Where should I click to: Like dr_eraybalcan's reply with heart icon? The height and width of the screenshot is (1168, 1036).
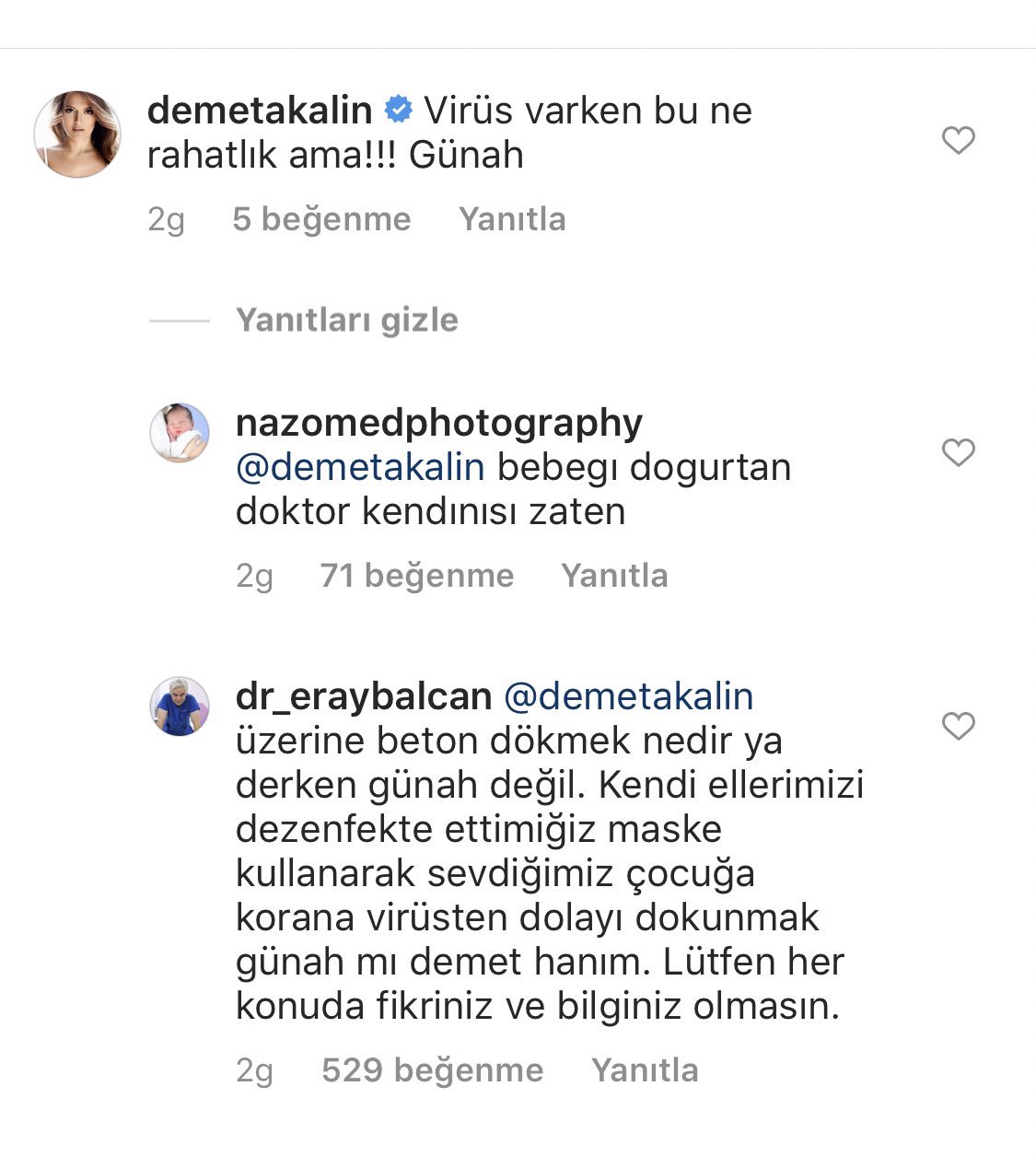click(x=958, y=726)
